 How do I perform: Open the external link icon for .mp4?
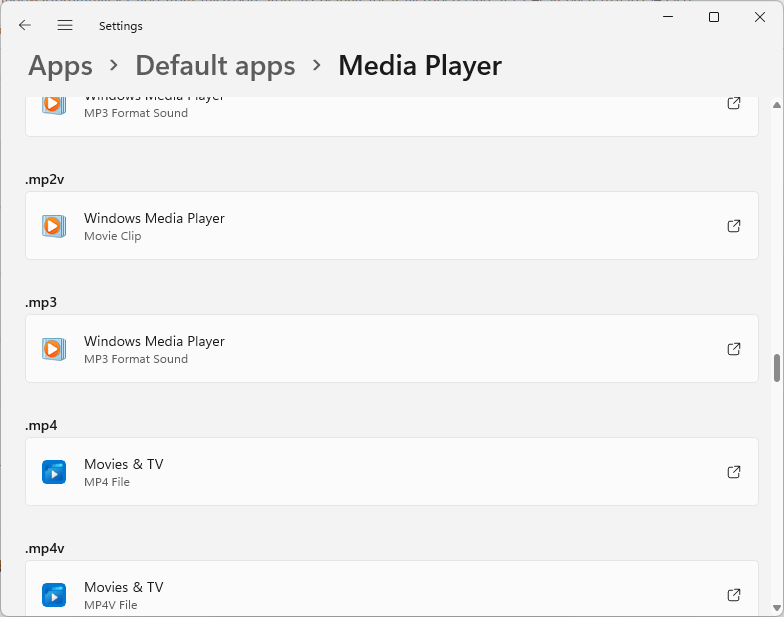click(x=734, y=472)
